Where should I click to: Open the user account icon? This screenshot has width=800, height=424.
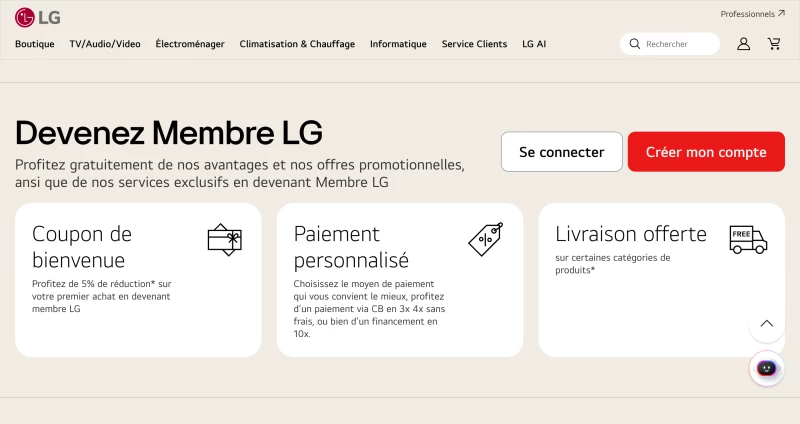(743, 44)
